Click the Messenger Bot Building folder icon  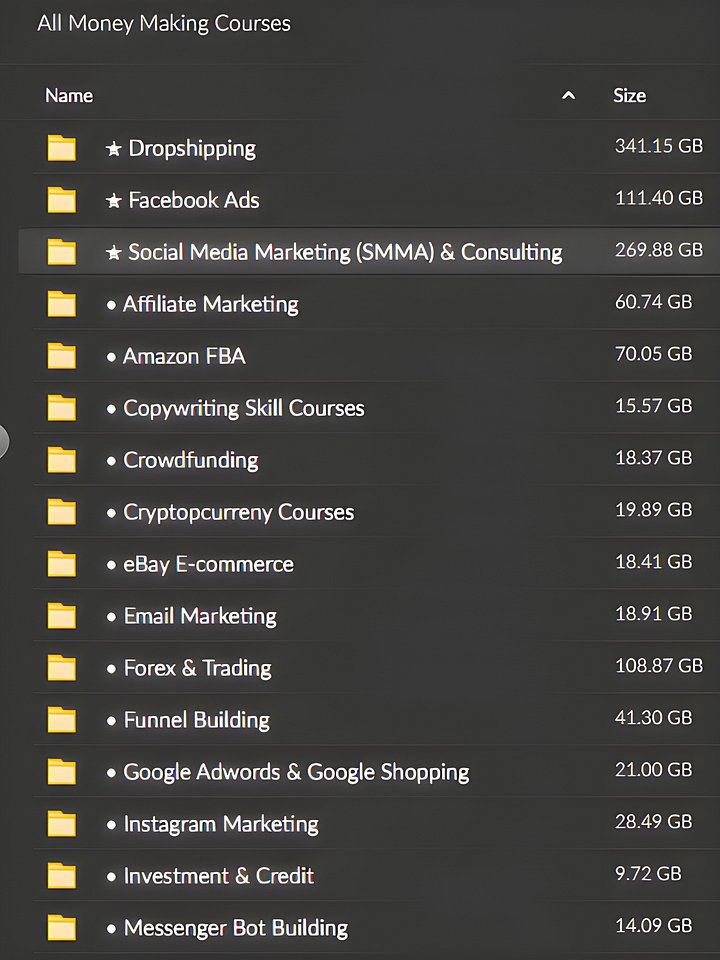[x=62, y=928]
